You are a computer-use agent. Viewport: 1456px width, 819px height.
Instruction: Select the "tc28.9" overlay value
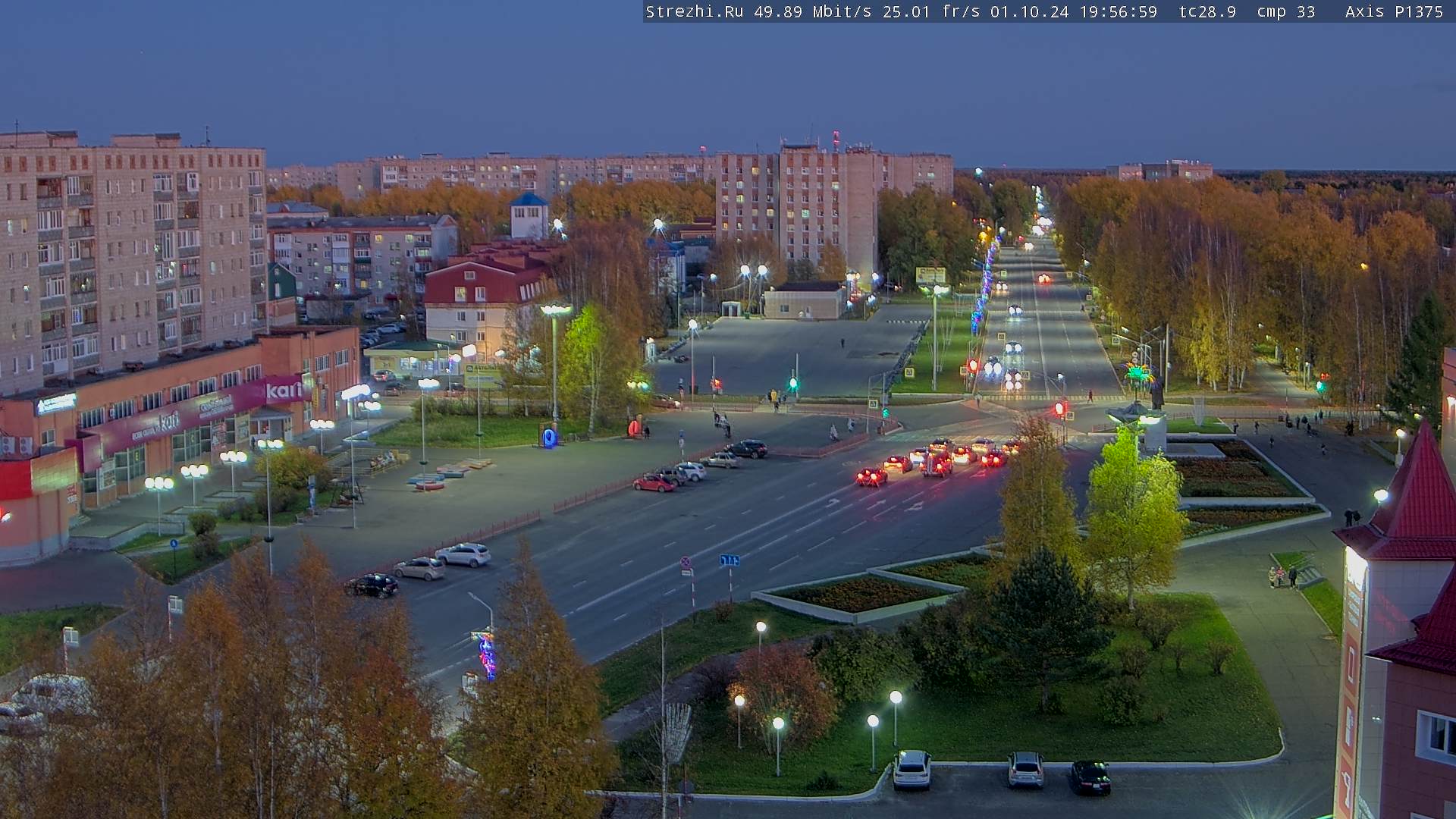pyautogui.click(x=1207, y=11)
